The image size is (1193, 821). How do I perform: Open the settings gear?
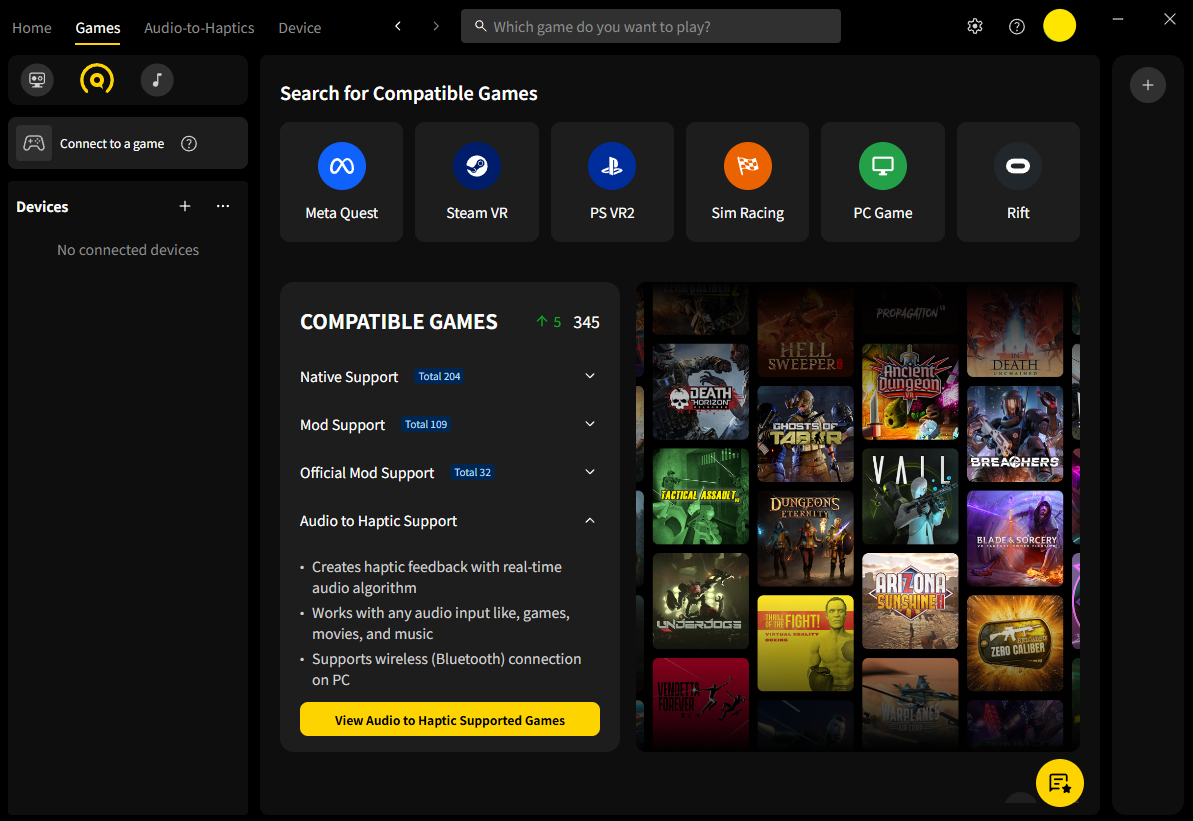[x=975, y=27]
